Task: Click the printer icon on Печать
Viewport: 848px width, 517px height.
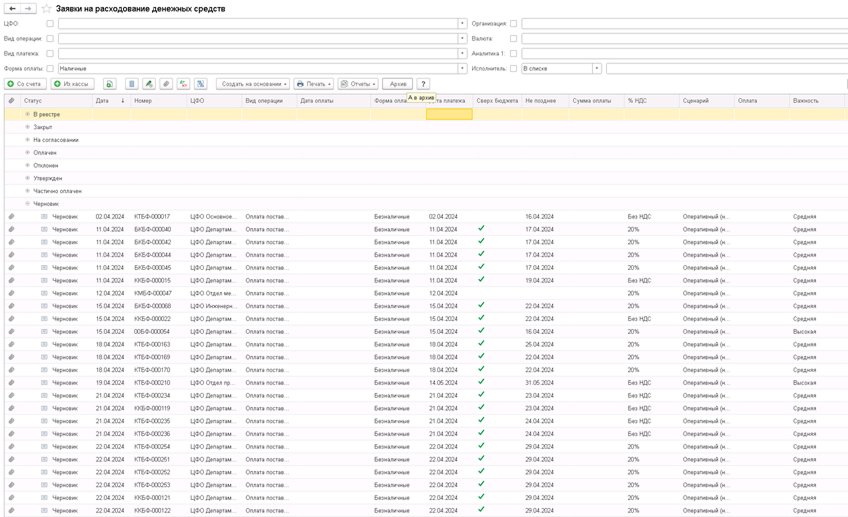Action: [x=300, y=84]
